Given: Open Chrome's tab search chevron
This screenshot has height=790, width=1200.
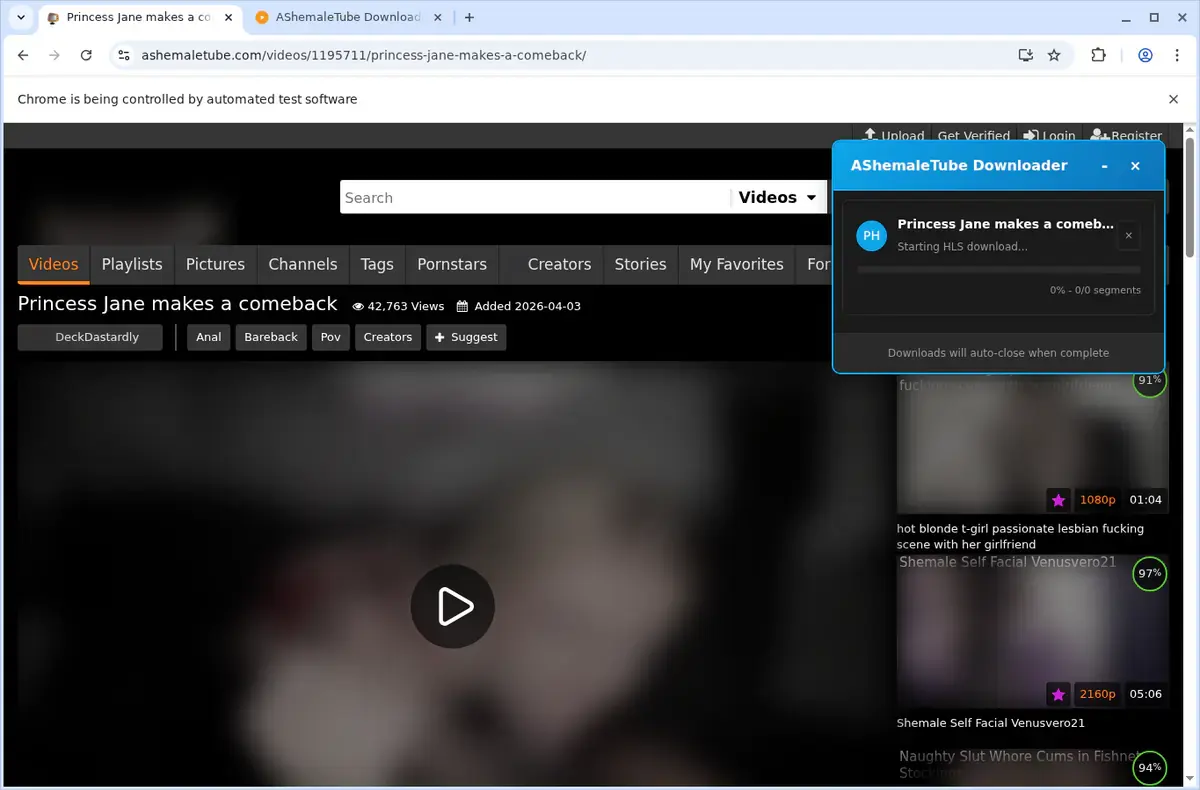Looking at the screenshot, I should [21, 17].
